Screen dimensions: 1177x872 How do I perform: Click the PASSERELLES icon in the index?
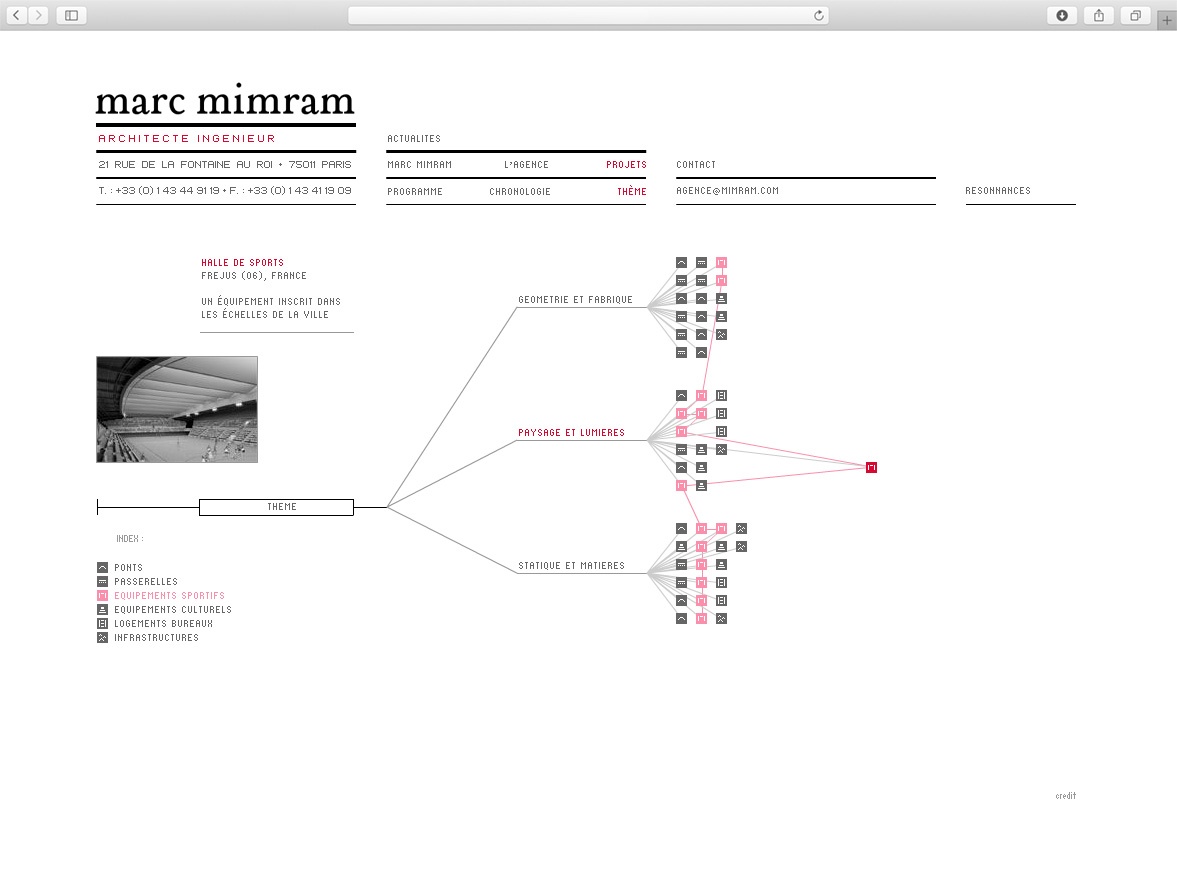click(x=102, y=582)
